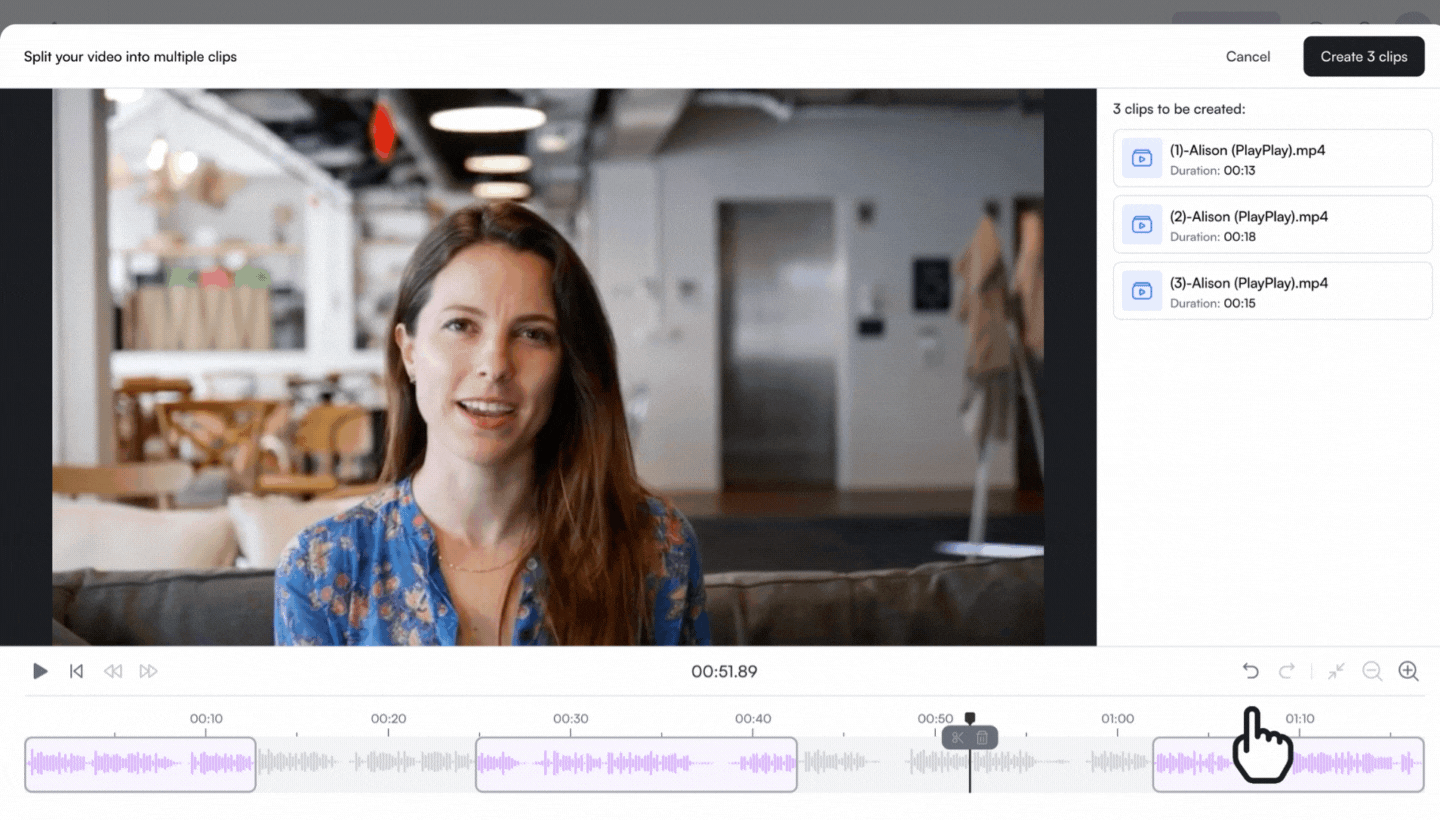Click the rewind icon in playback controls

[112, 671]
